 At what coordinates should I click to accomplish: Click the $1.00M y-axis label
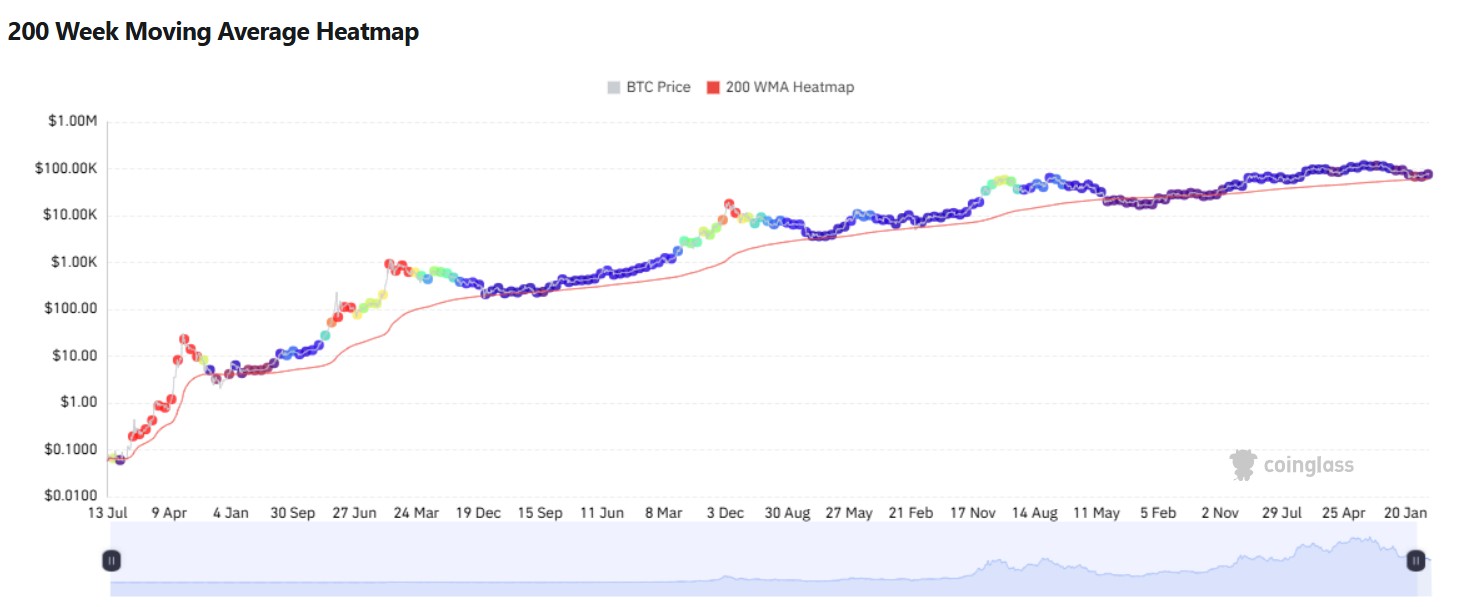(x=72, y=122)
